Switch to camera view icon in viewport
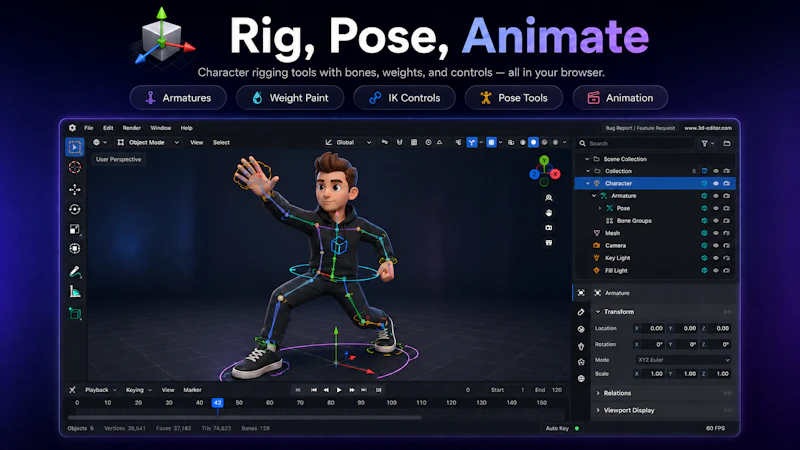 [x=548, y=228]
